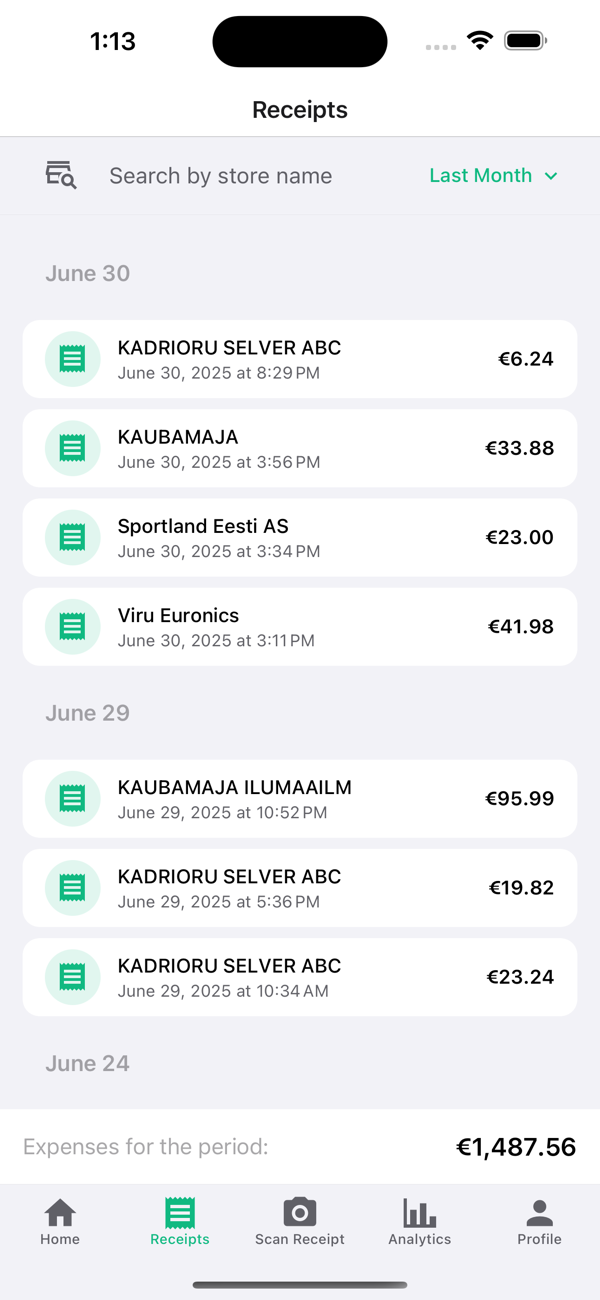Tap the Wi-Fi status icon
The image size is (600, 1300).
coord(480,41)
